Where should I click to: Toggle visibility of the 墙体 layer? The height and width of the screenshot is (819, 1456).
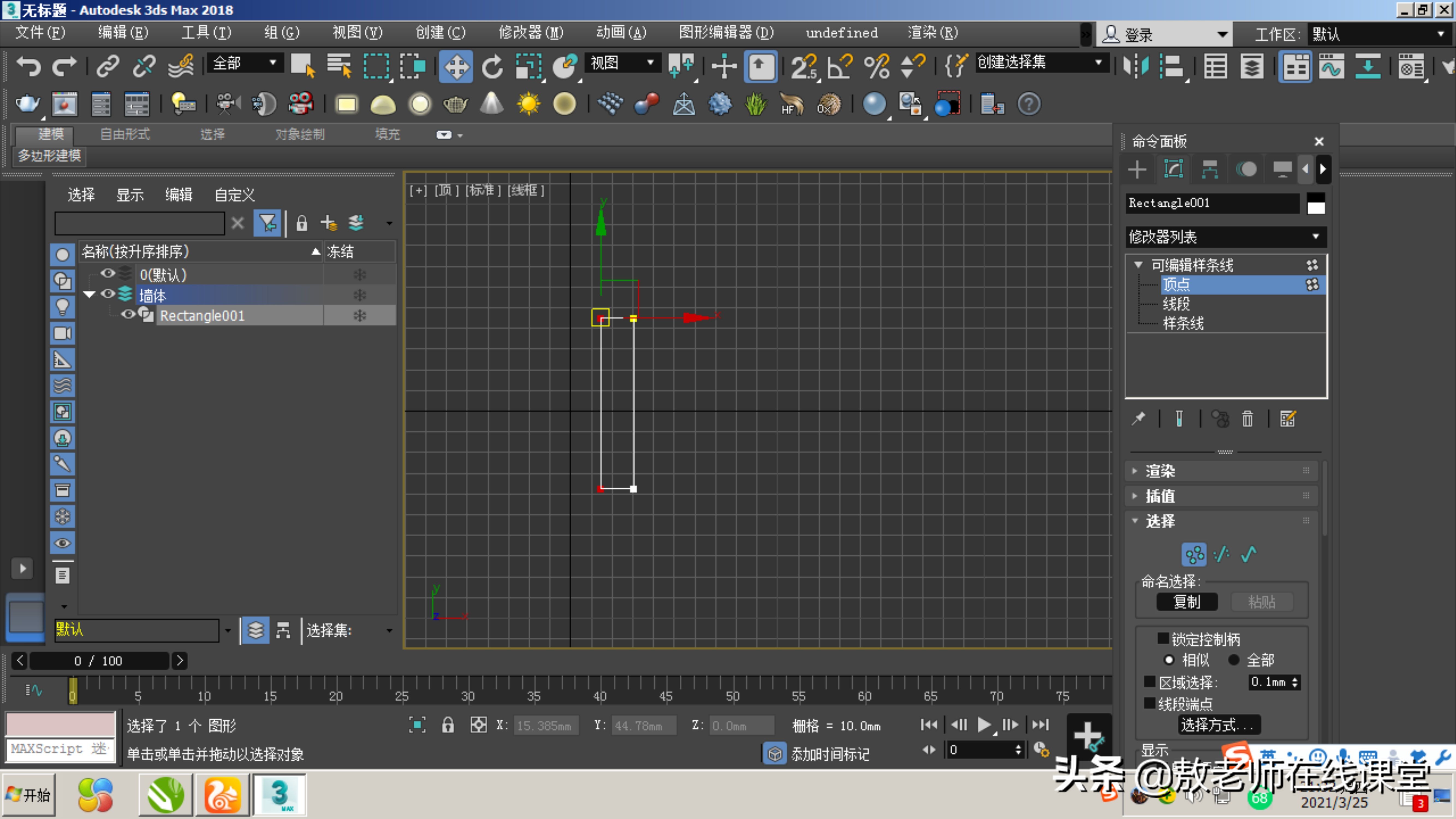tap(107, 294)
